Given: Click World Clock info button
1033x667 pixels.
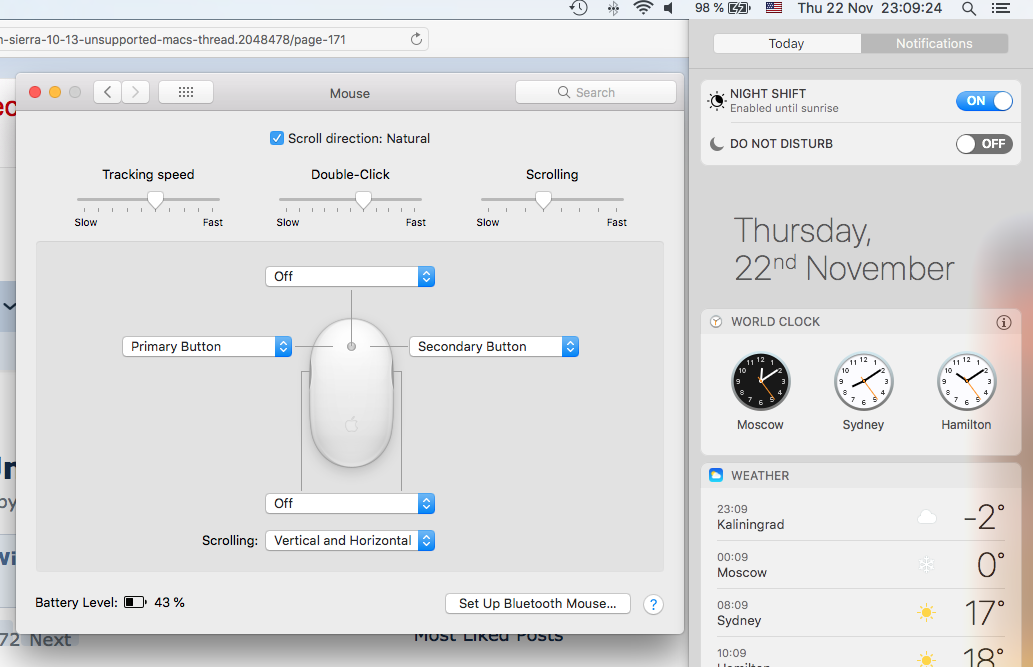Looking at the screenshot, I should coord(1003,322).
